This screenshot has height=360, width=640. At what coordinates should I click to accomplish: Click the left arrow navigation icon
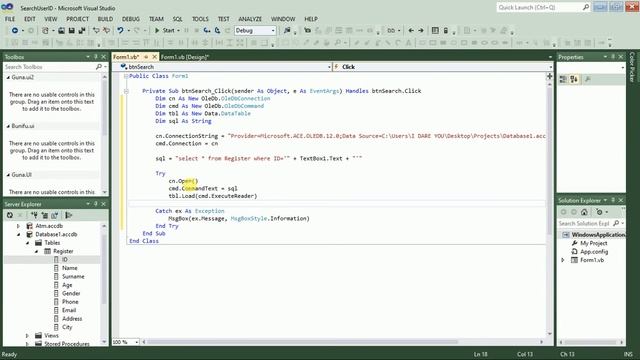click(x=411, y=31)
